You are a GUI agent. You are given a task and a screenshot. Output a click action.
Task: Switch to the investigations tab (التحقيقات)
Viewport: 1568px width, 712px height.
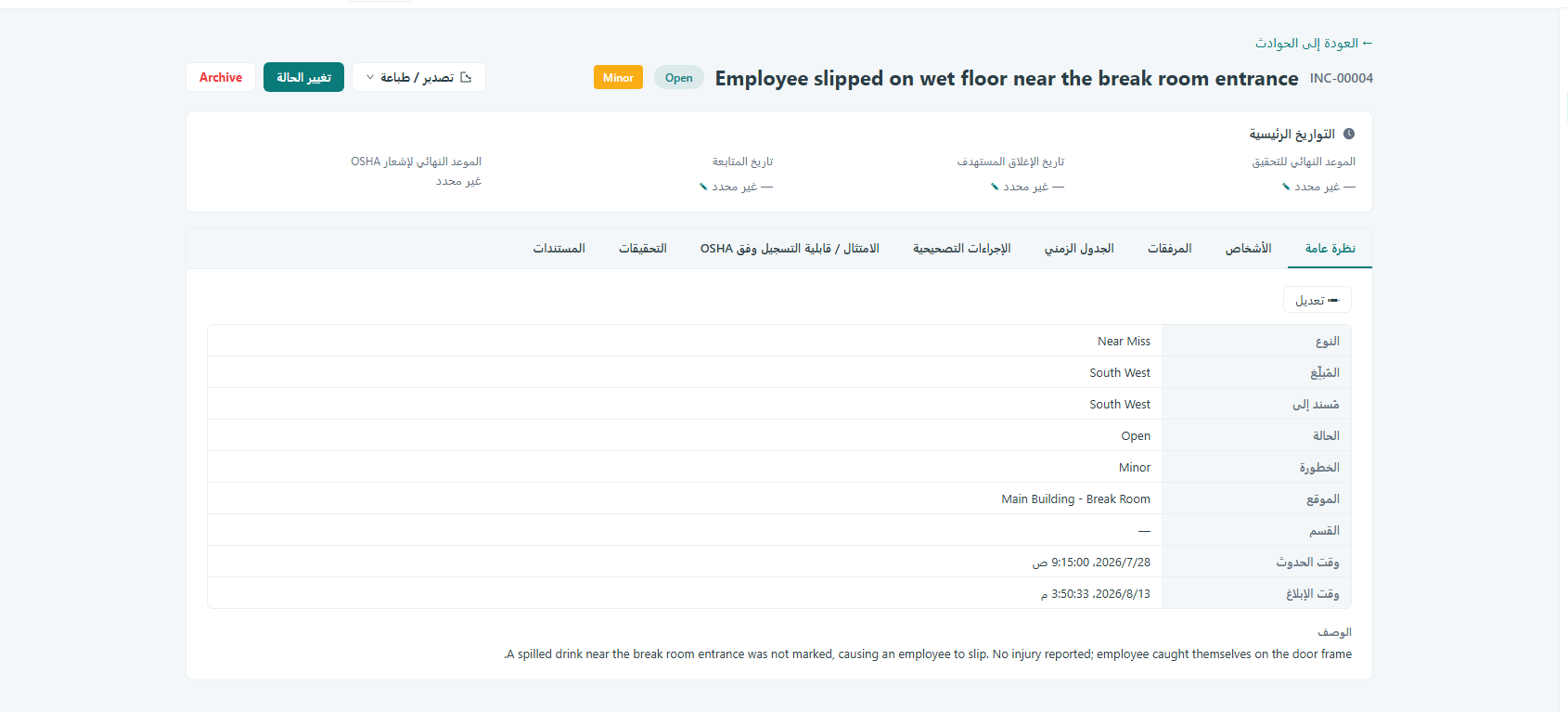pyautogui.click(x=643, y=248)
